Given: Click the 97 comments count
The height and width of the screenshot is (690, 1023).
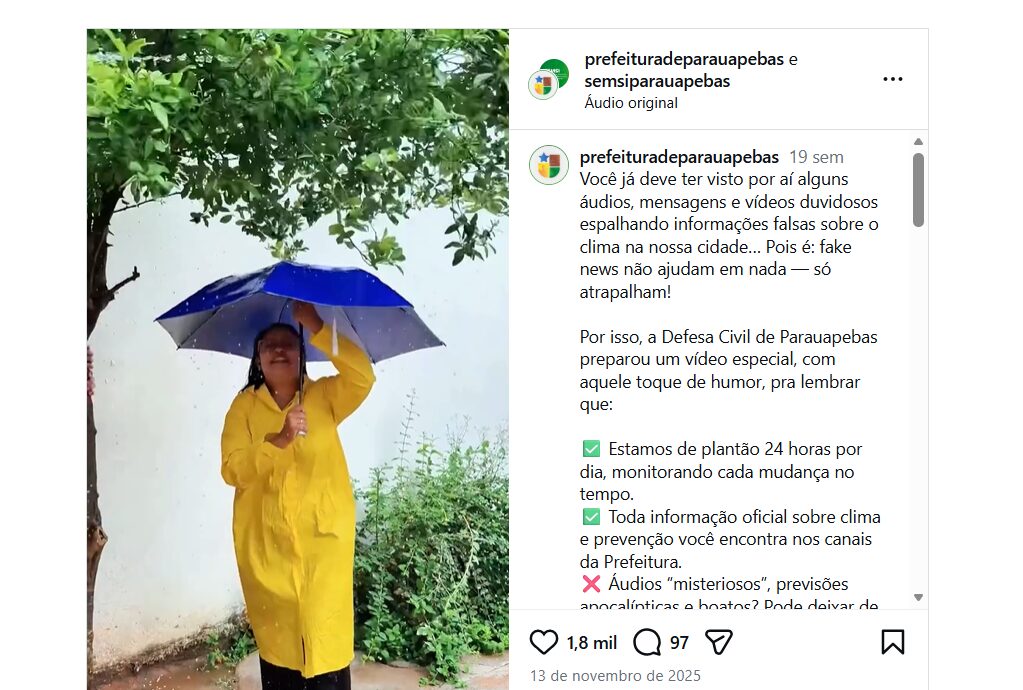Looking at the screenshot, I should 679,643.
